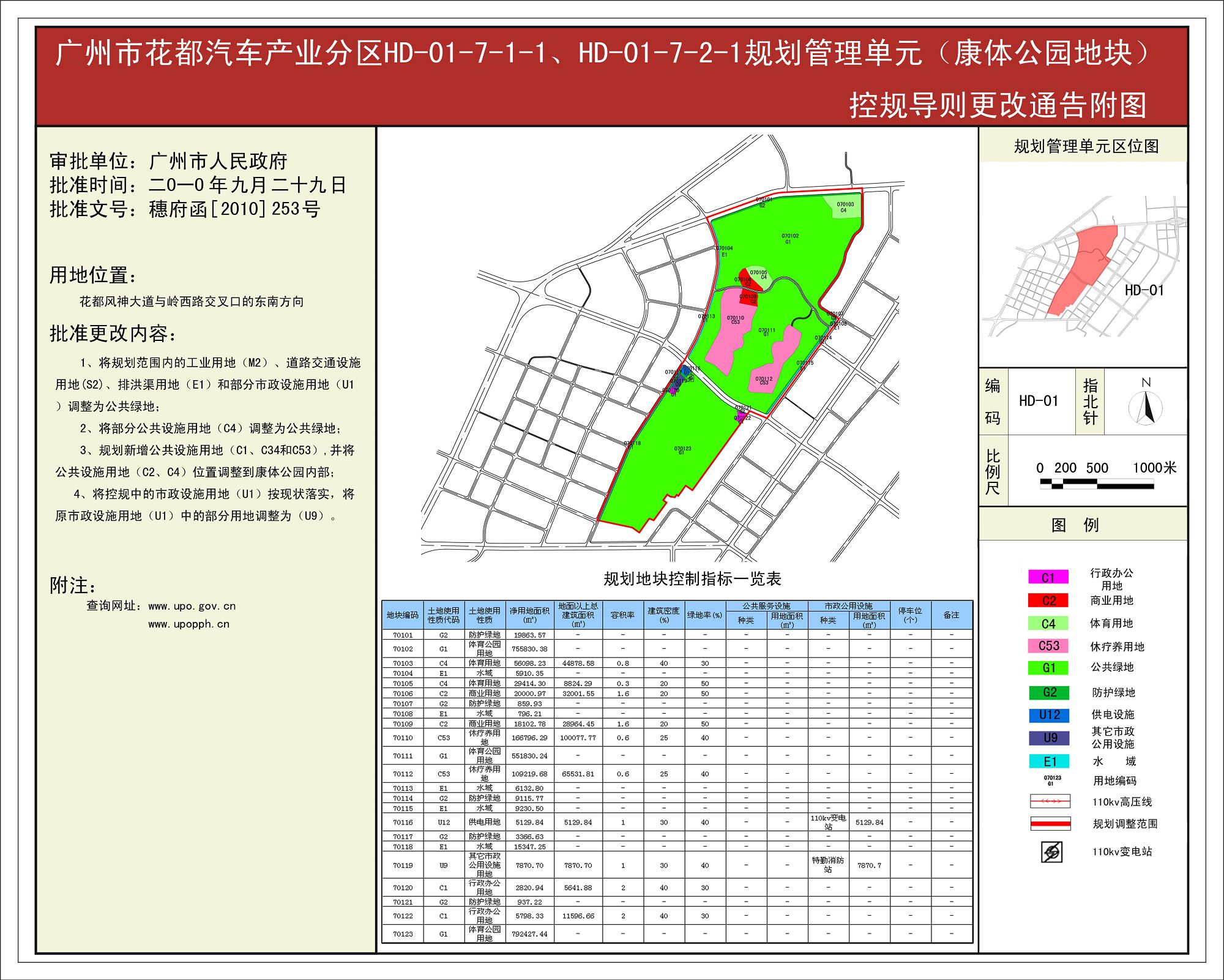
Task: Click the bright green G1 legend swatch
Action: click(1048, 668)
